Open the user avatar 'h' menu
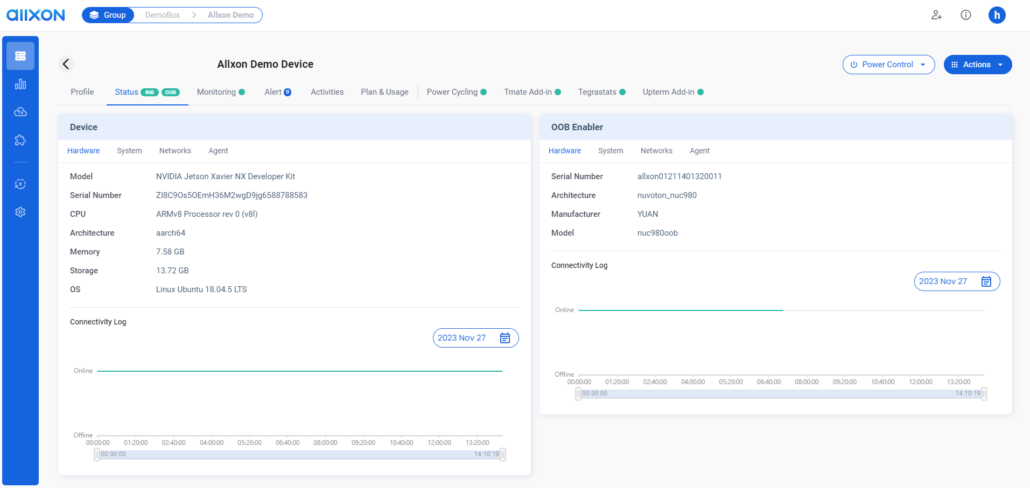The height and width of the screenshot is (488, 1030). tap(996, 15)
